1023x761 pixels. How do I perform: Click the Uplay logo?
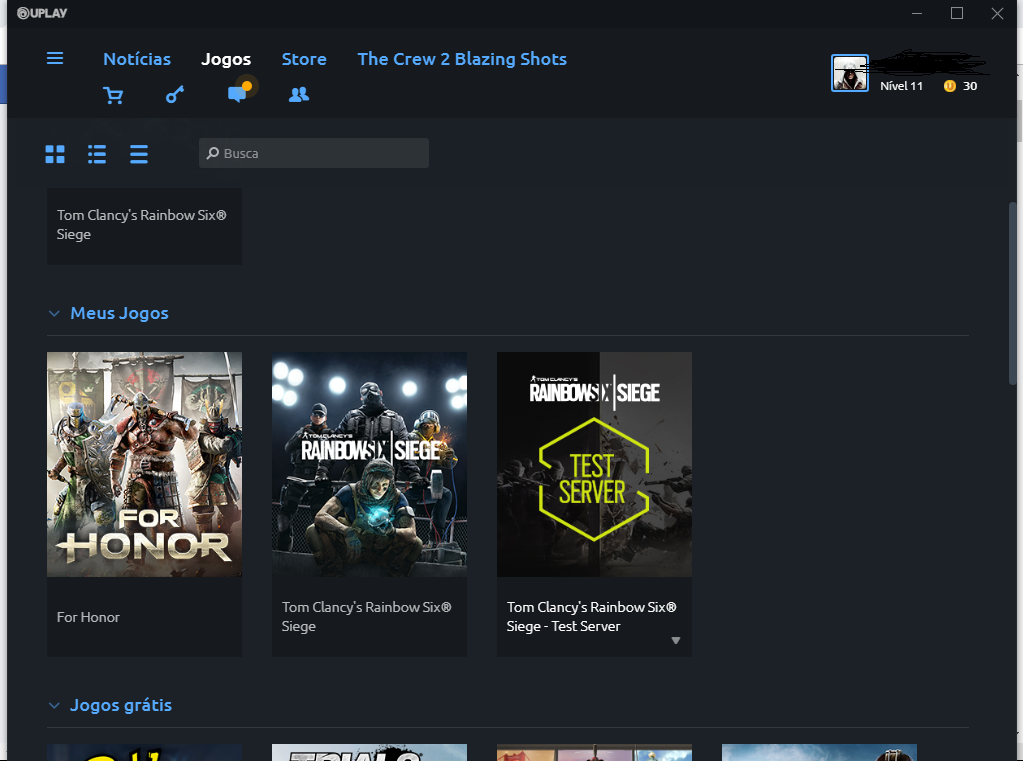point(42,13)
